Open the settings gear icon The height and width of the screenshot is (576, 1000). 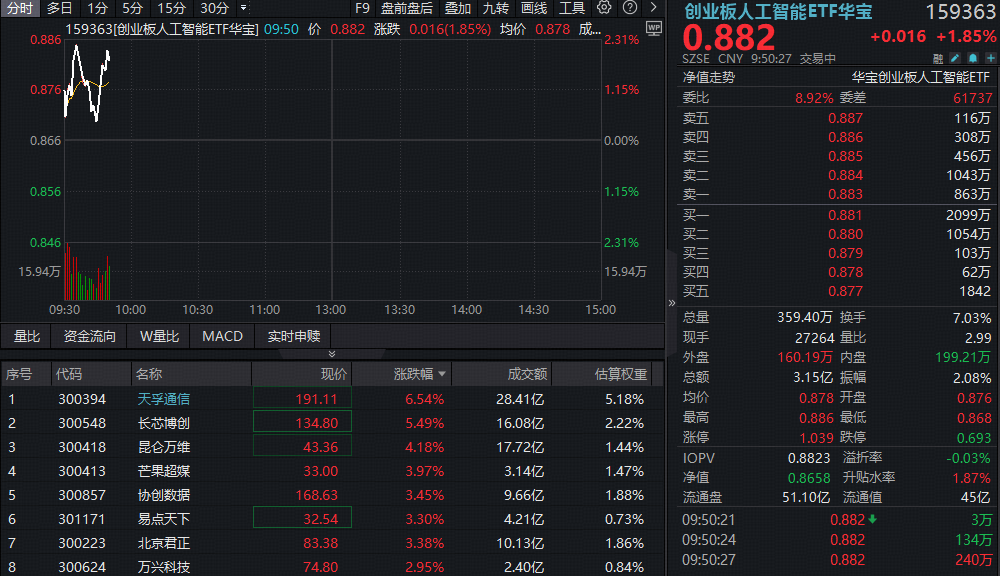click(x=604, y=8)
